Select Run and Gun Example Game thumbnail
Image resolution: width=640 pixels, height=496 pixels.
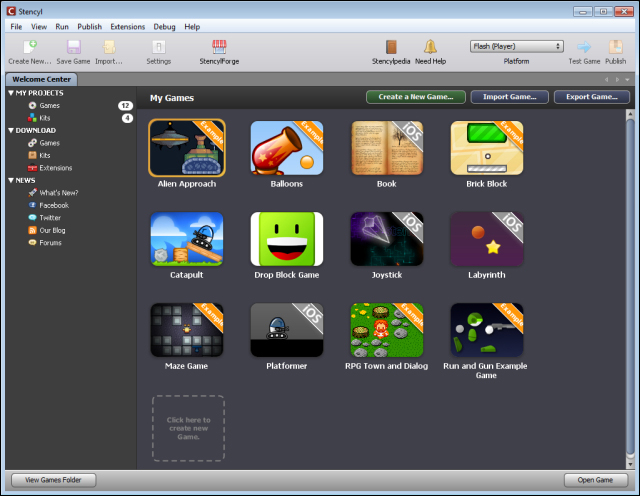point(487,330)
